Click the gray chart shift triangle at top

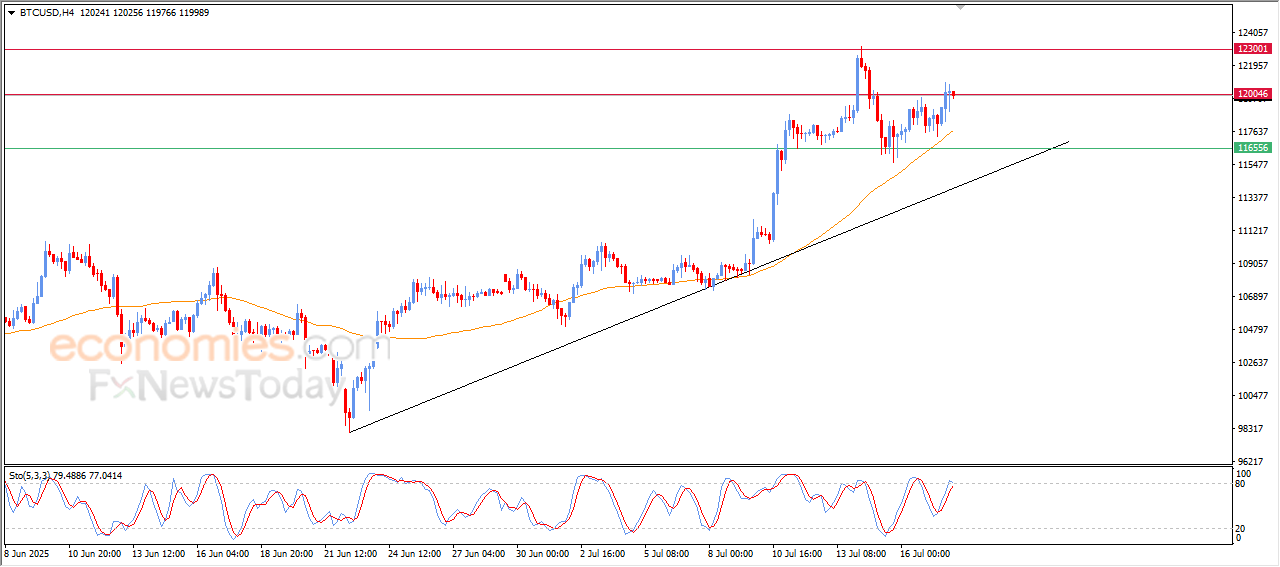(961, 7)
